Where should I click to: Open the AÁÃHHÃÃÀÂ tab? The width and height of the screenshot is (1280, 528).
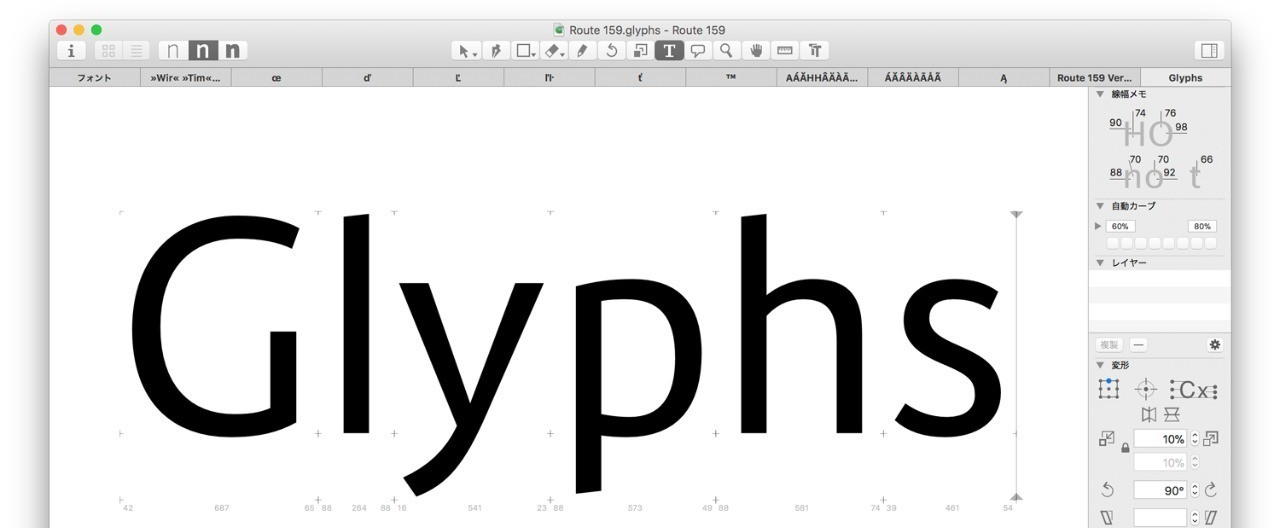coord(822,77)
